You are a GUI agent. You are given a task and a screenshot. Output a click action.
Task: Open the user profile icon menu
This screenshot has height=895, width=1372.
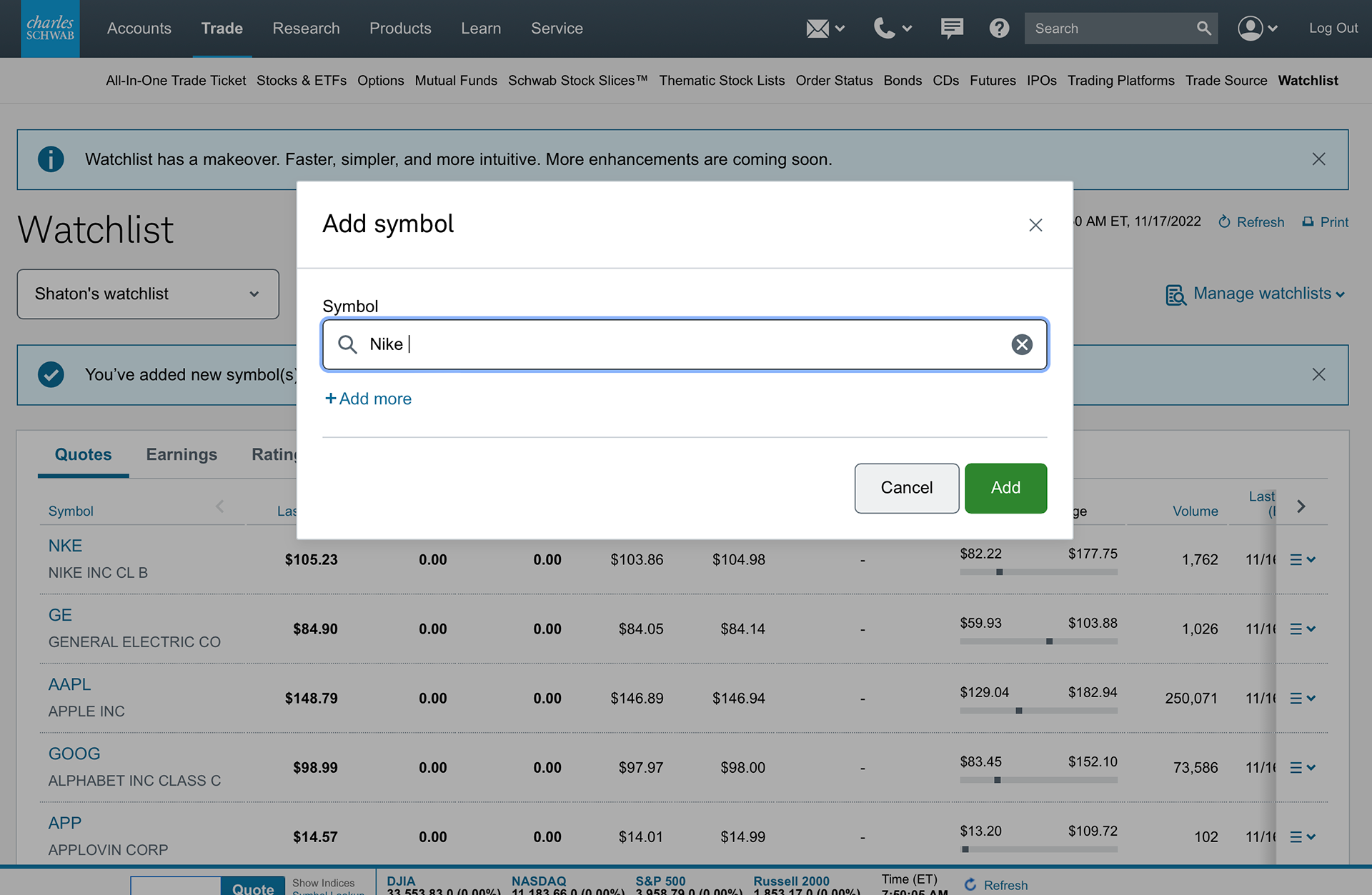click(x=1251, y=29)
